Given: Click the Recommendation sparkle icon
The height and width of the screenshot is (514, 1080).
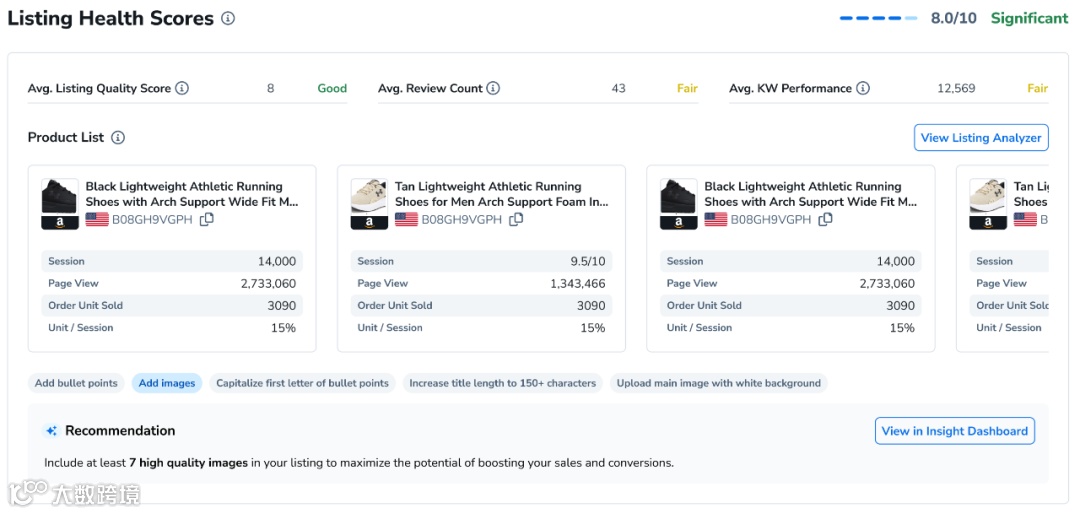Looking at the screenshot, I should pyautogui.click(x=51, y=431).
